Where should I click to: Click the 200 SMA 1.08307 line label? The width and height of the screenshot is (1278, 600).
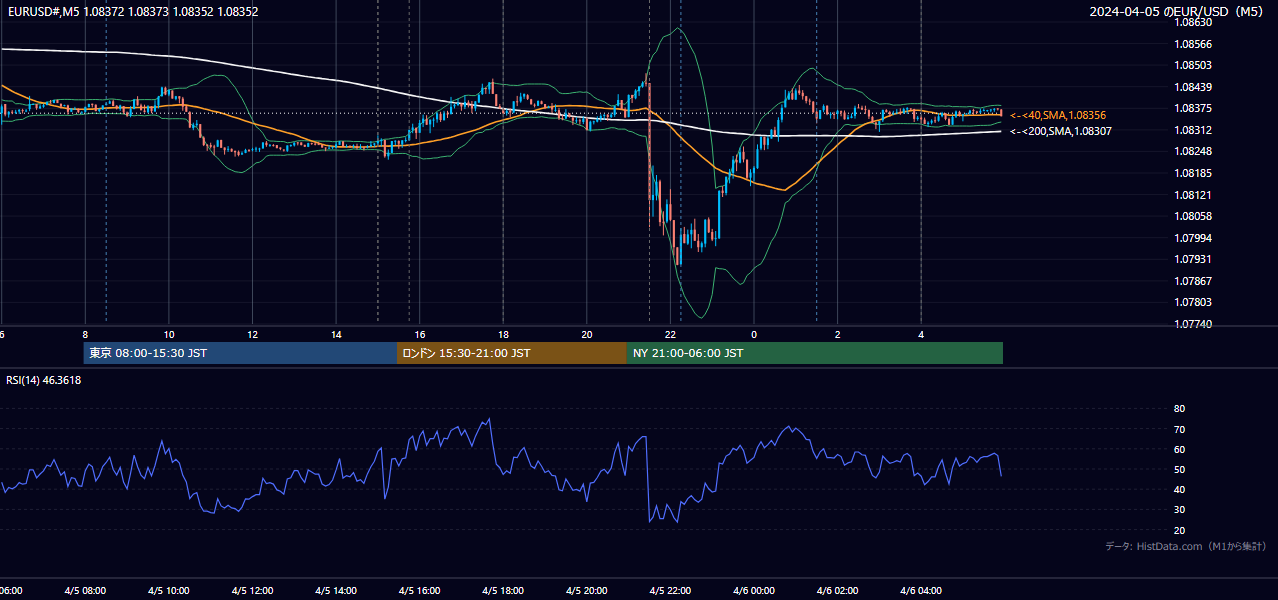[x=1060, y=131]
